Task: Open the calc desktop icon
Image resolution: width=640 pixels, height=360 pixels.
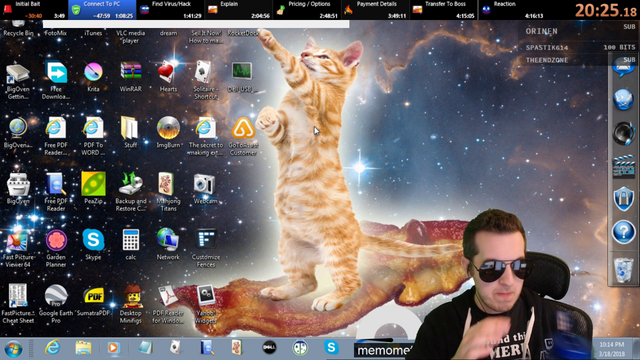Action: click(131, 240)
